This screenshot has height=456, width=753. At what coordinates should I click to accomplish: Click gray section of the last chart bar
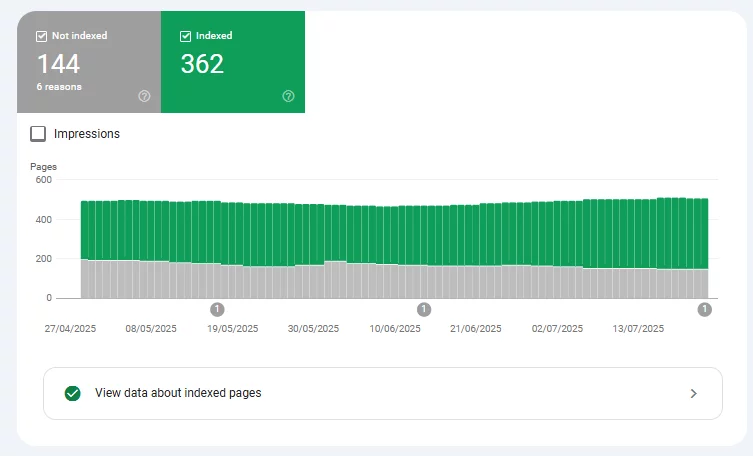tap(703, 283)
